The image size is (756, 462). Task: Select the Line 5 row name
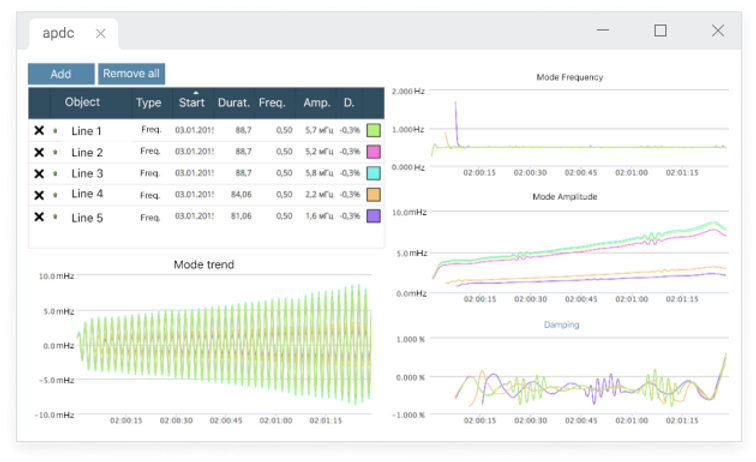click(x=87, y=217)
